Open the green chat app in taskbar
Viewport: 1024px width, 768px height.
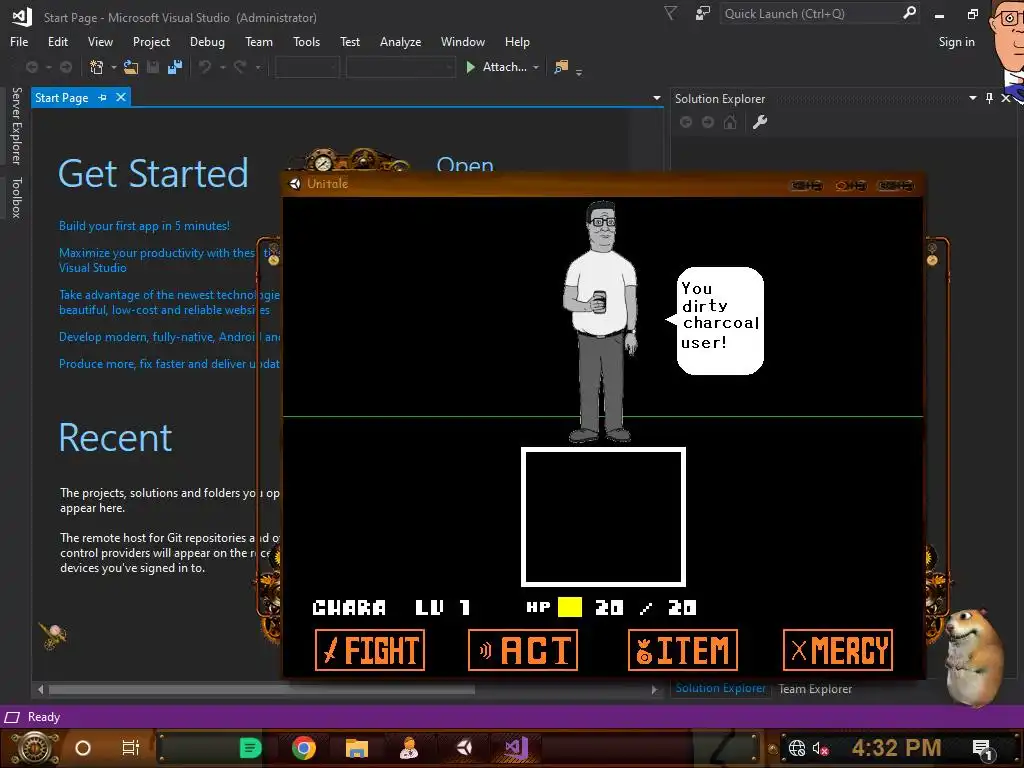pos(250,748)
